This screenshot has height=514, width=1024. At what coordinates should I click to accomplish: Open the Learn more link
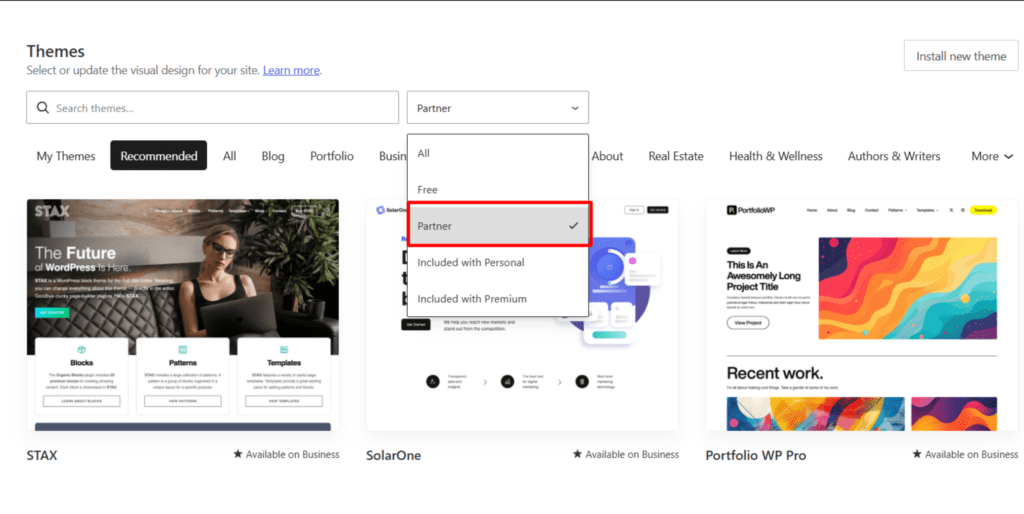pos(291,70)
